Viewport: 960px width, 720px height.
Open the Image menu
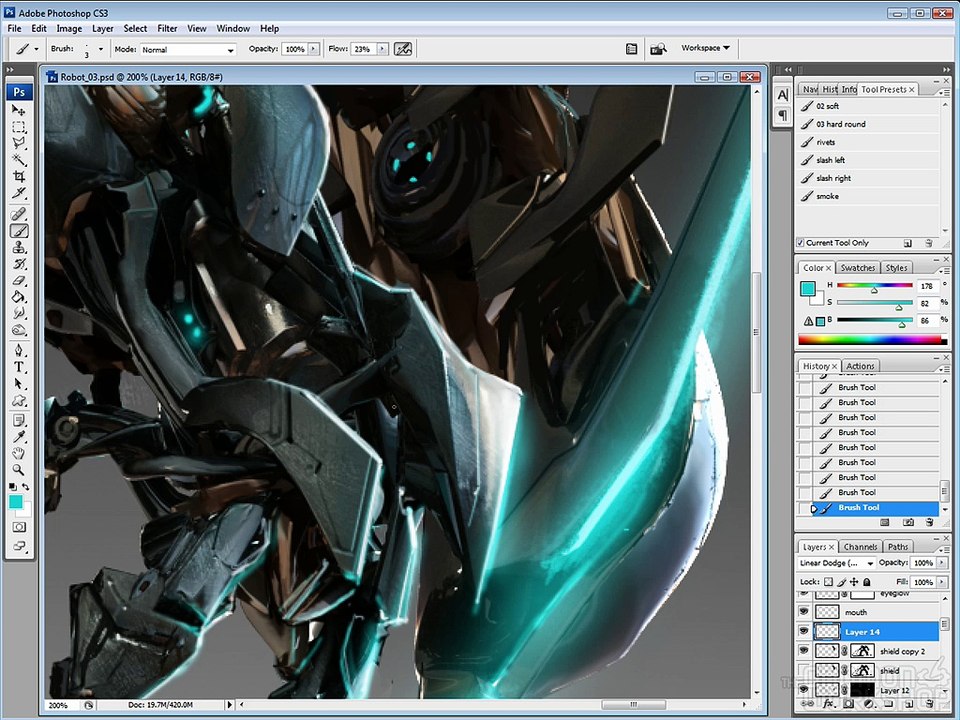pyautogui.click(x=69, y=28)
